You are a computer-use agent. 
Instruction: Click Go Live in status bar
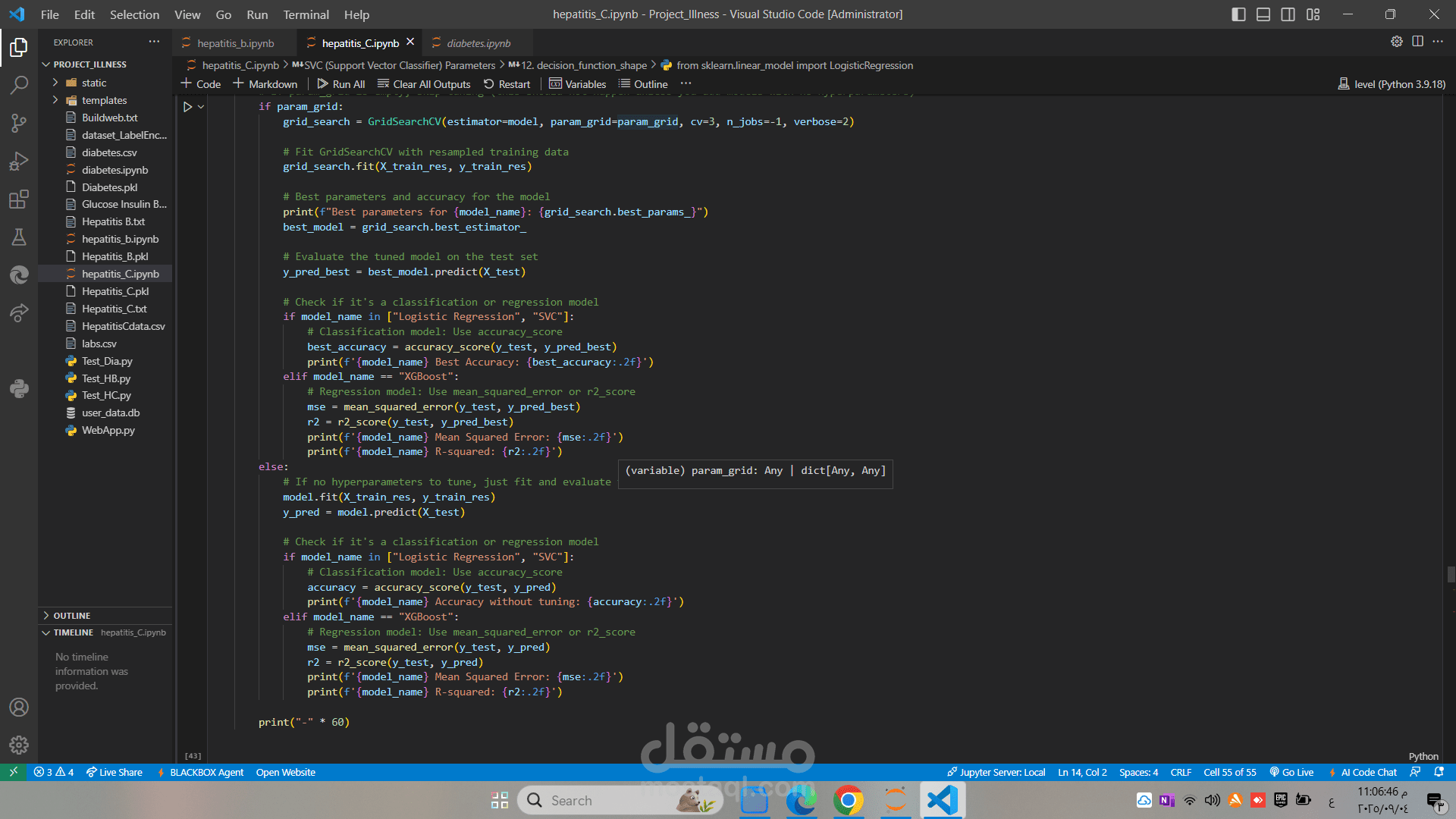pyautogui.click(x=1291, y=772)
